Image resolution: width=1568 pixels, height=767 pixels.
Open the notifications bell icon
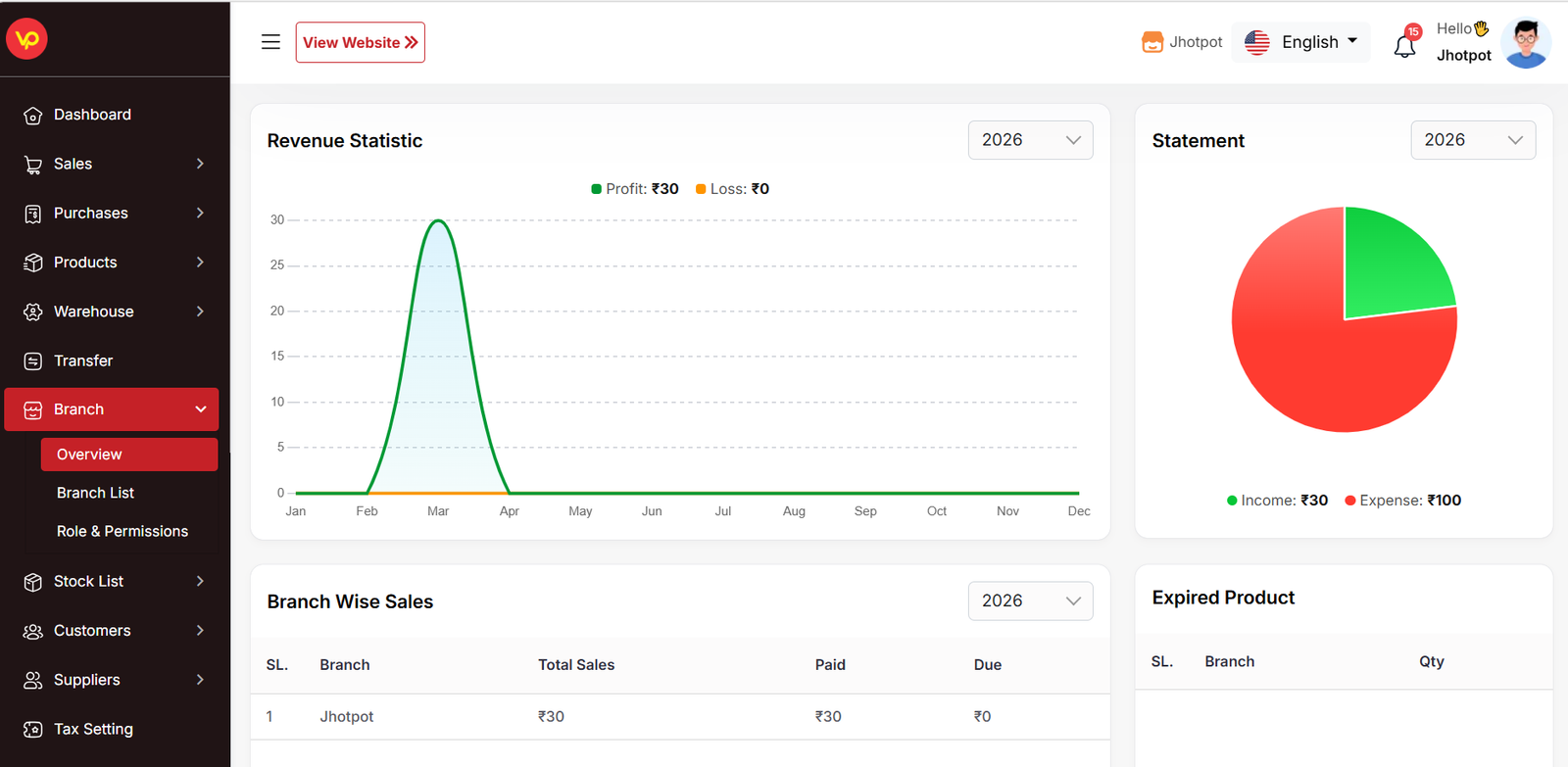[1404, 45]
